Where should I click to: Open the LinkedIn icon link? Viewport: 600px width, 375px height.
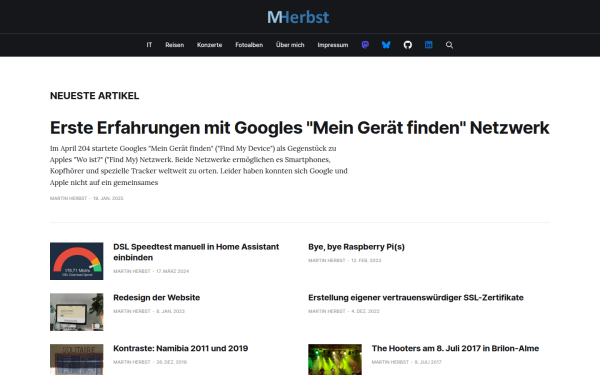point(429,45)
